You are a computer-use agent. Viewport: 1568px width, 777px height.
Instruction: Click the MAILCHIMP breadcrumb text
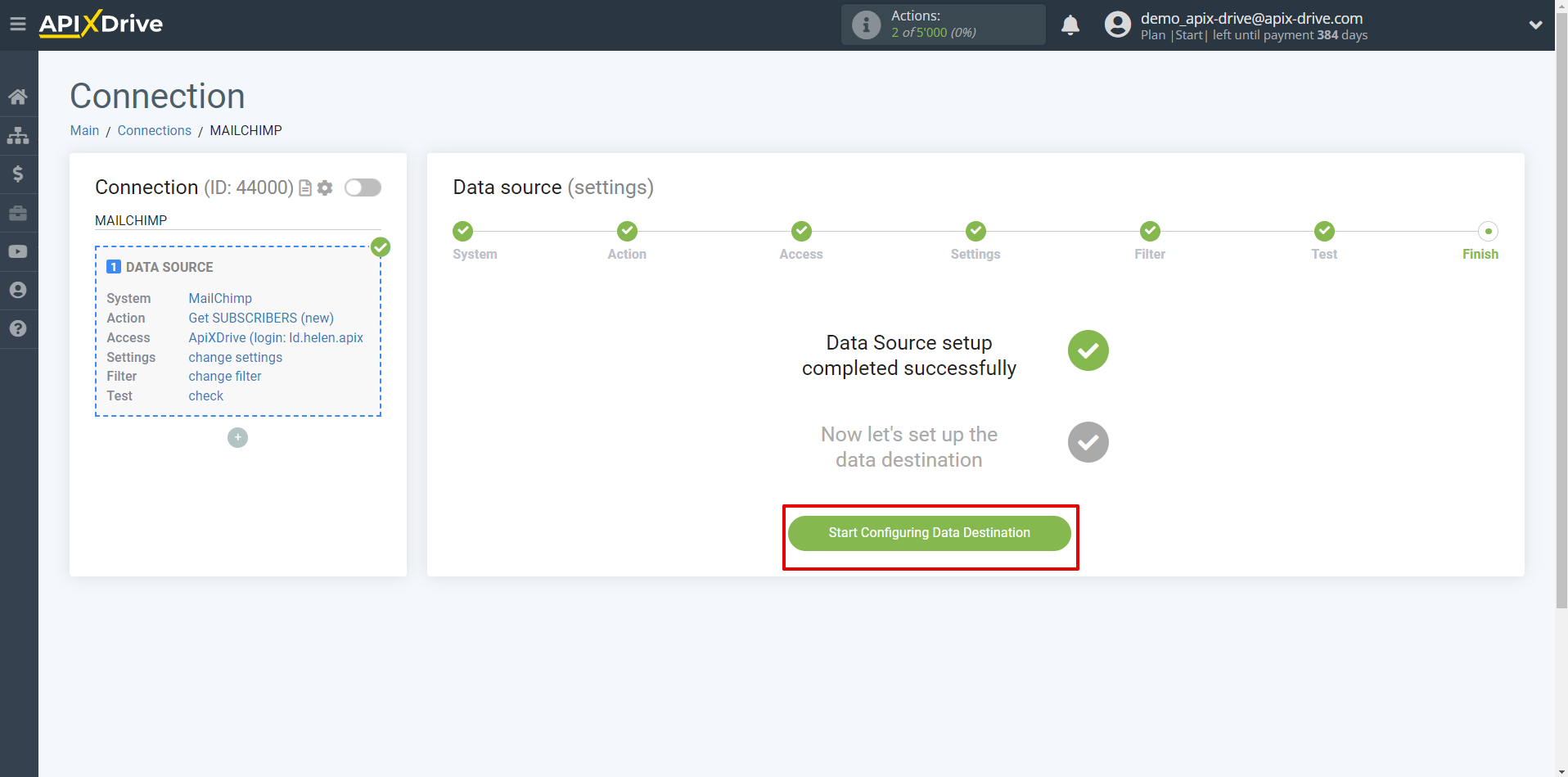tap(246, 130)
